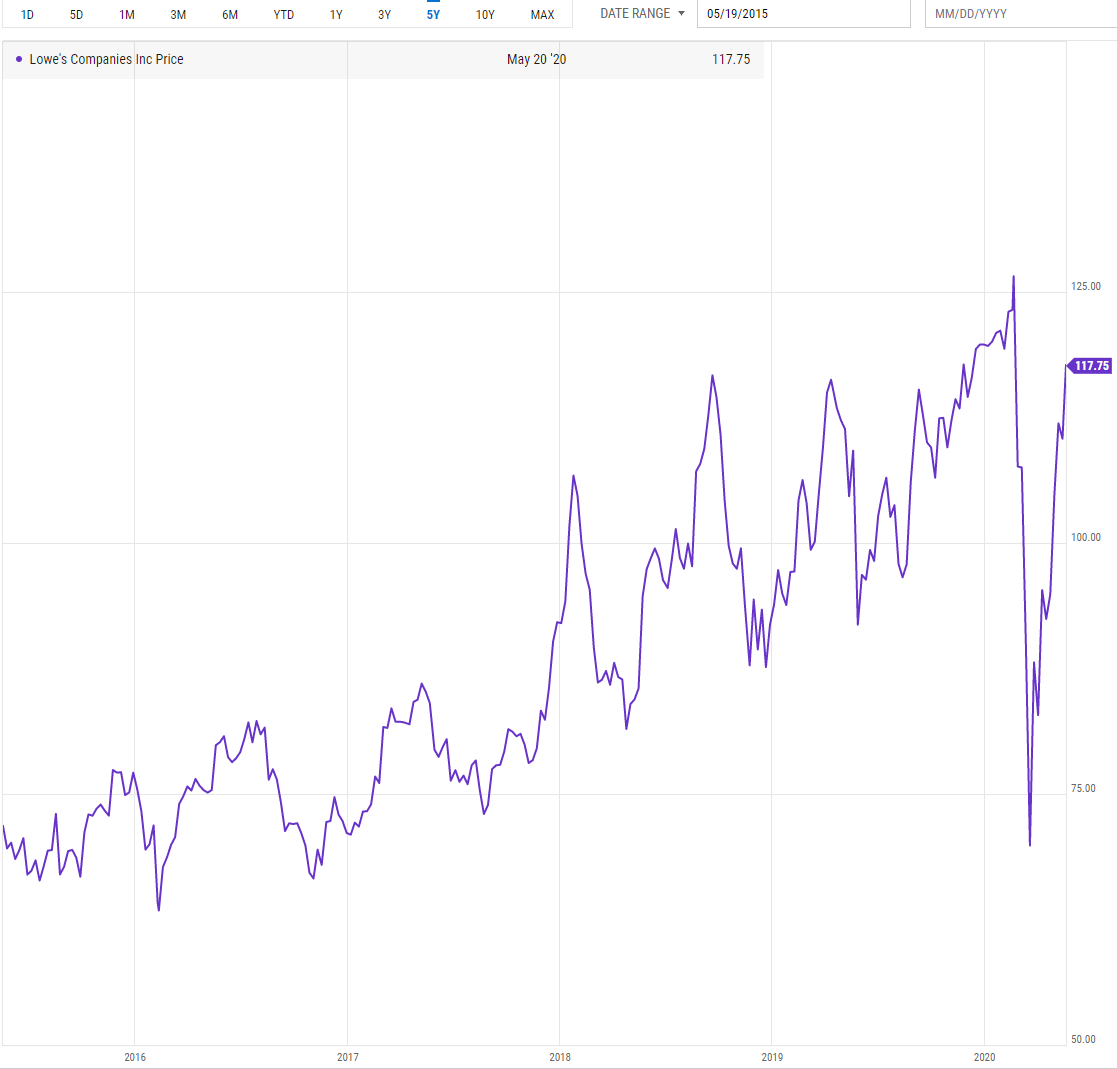The image size is (1117, 1069).
Task: Show the MAX time range
Action: point(542,14)
